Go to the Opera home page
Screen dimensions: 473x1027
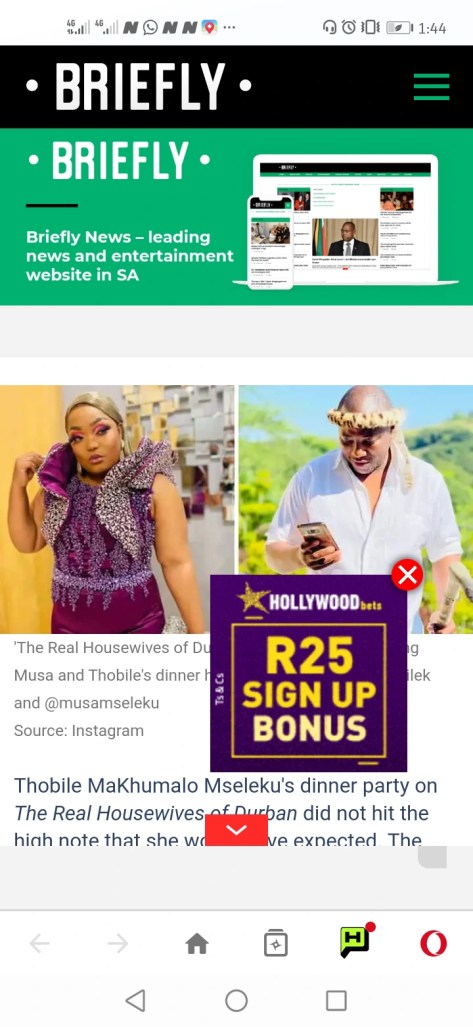197,944
